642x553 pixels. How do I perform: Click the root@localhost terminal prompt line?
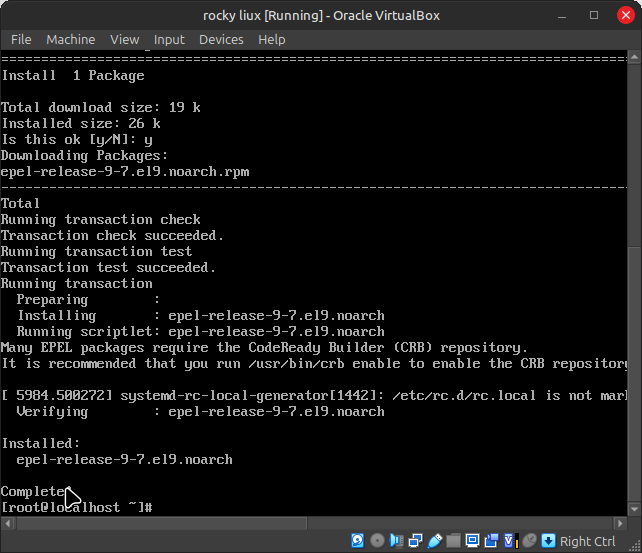pos(76,508)
